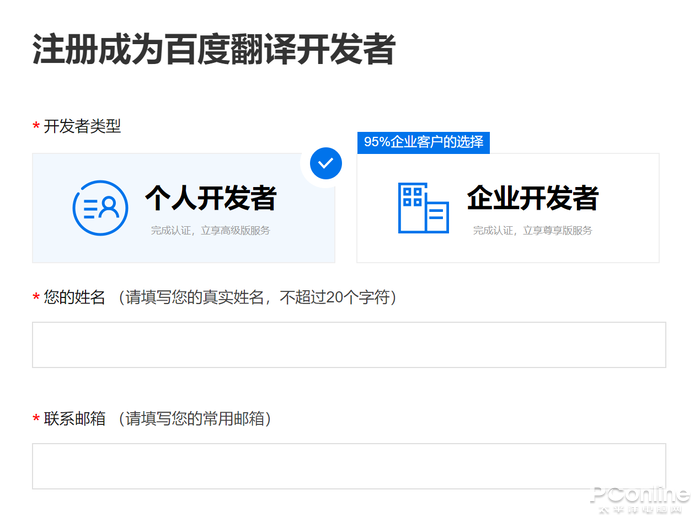Click the 95%企业客户的选择 badge

coord(424,142)
